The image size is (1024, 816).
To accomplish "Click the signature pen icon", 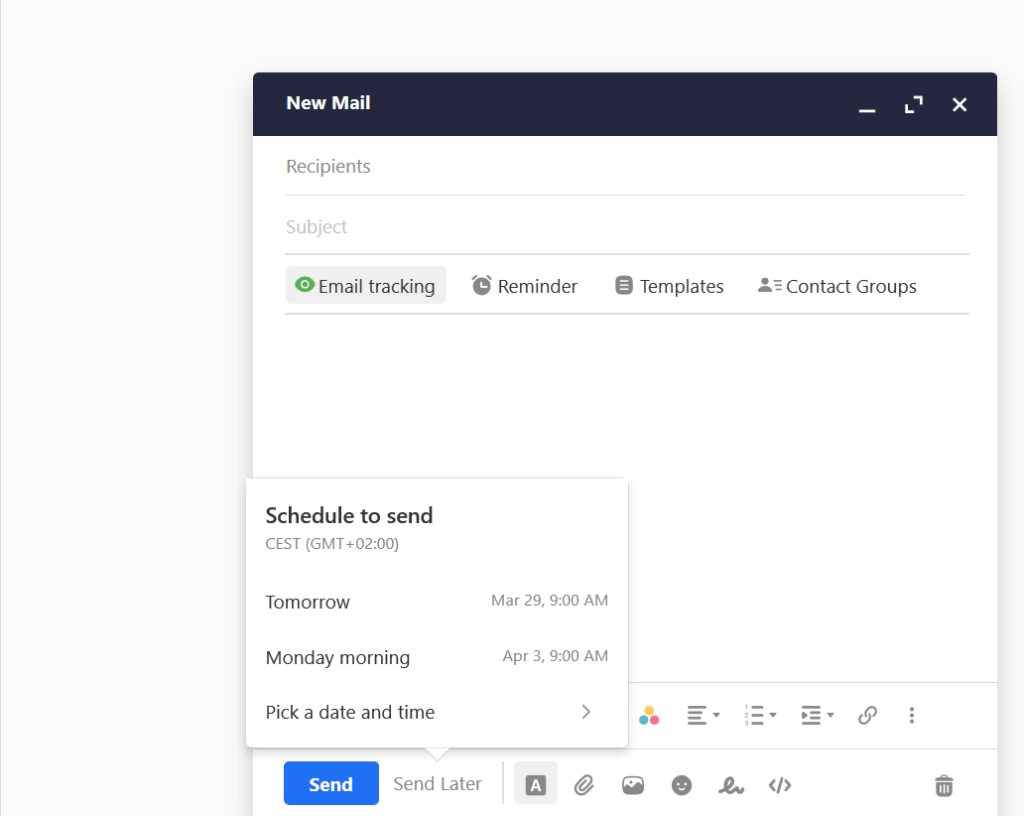I will click(731, 785).
